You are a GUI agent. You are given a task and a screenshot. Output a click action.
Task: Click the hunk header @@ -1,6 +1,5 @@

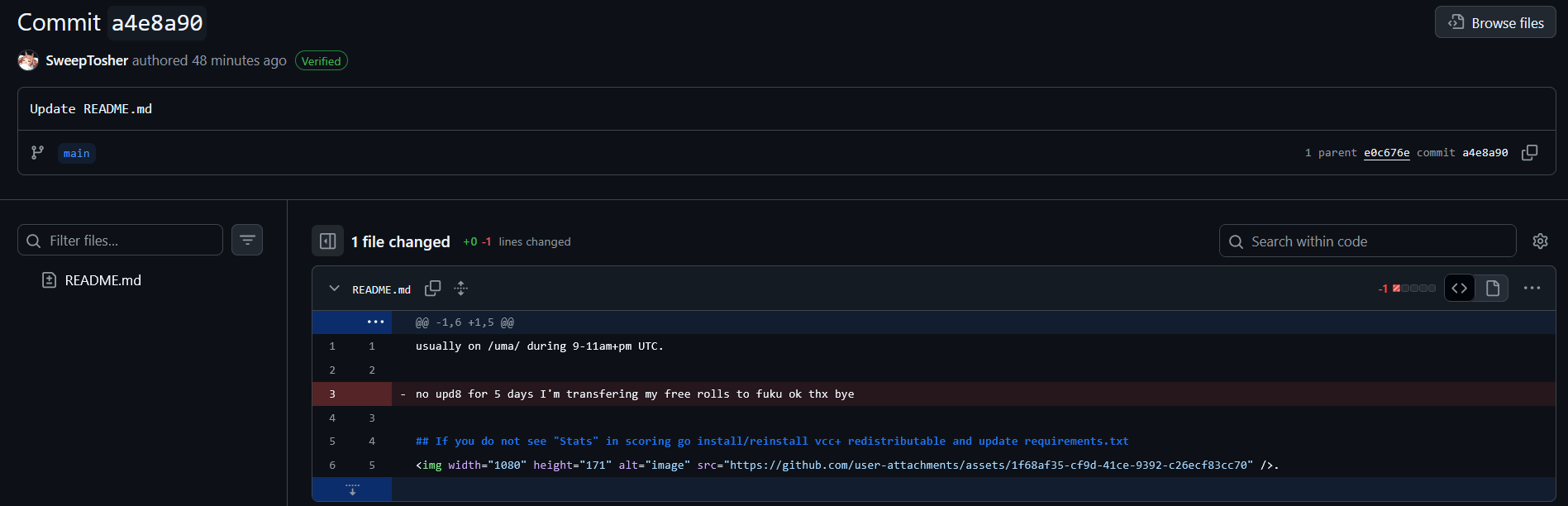[465, 322]
